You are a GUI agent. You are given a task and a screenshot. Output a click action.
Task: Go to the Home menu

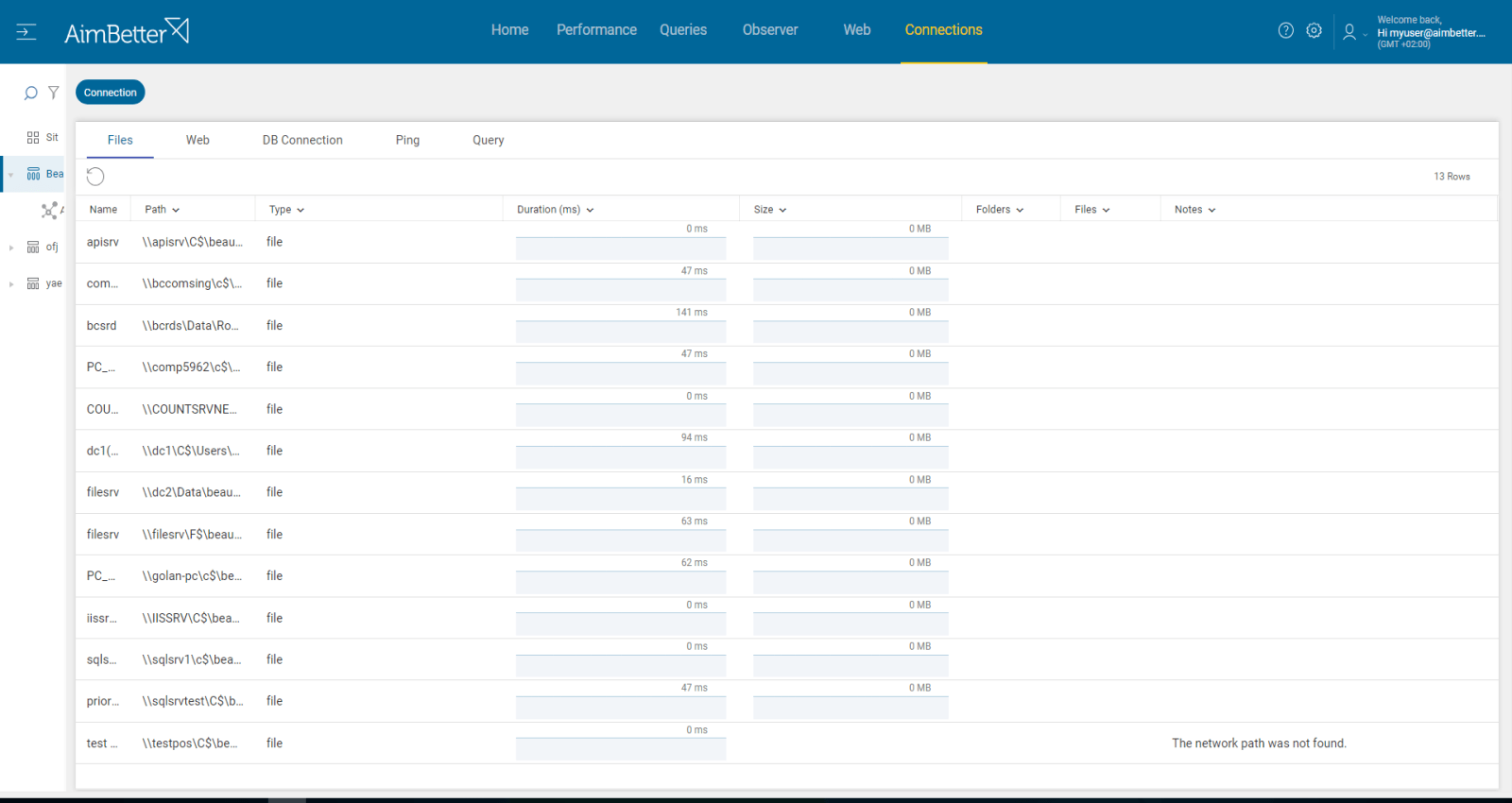click(509, 30)
